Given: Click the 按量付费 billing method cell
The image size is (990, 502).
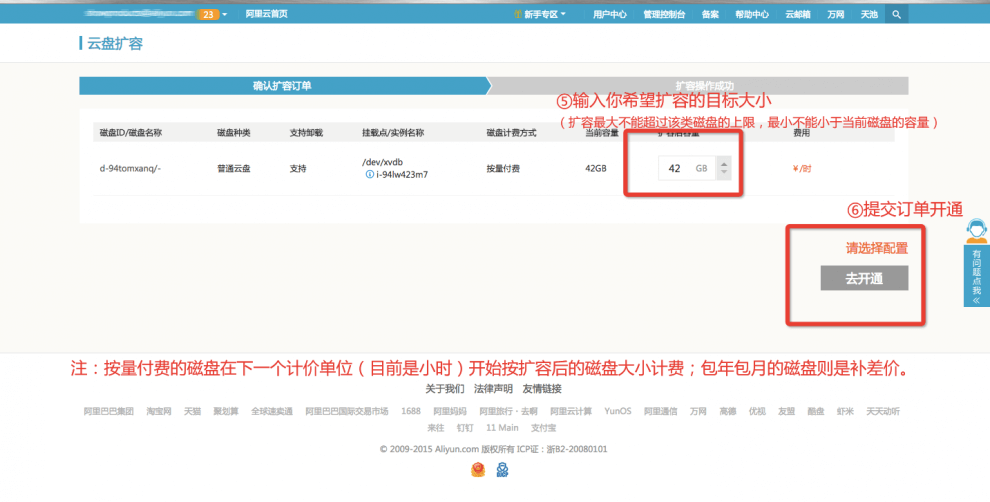Looking at the screenshot, I should point(503,169).
